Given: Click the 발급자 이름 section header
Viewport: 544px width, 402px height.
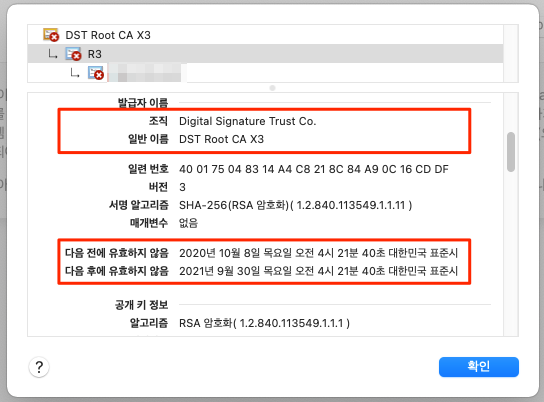Looking at the screenshot, I should (143, 103).
